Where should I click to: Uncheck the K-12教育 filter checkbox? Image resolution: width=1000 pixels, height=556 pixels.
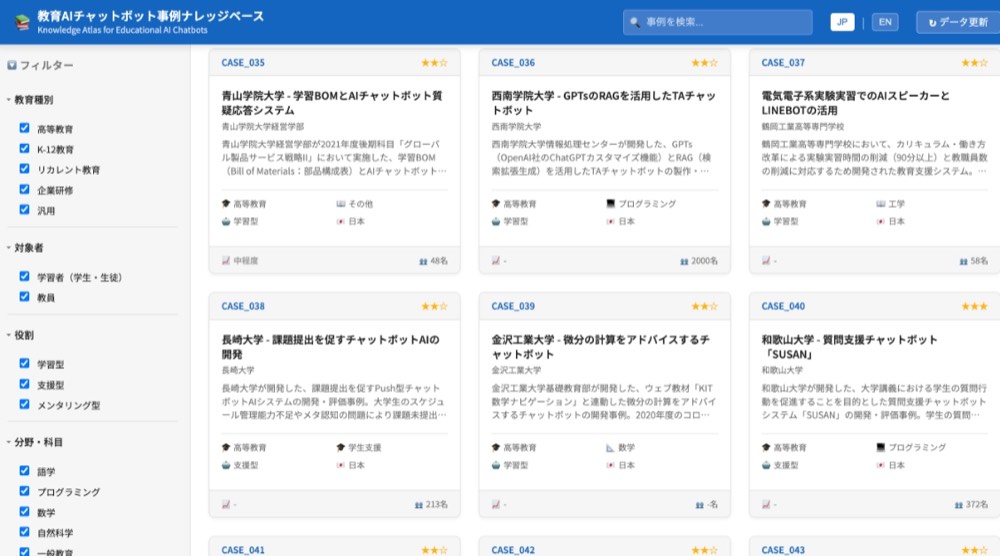point(24,149)
